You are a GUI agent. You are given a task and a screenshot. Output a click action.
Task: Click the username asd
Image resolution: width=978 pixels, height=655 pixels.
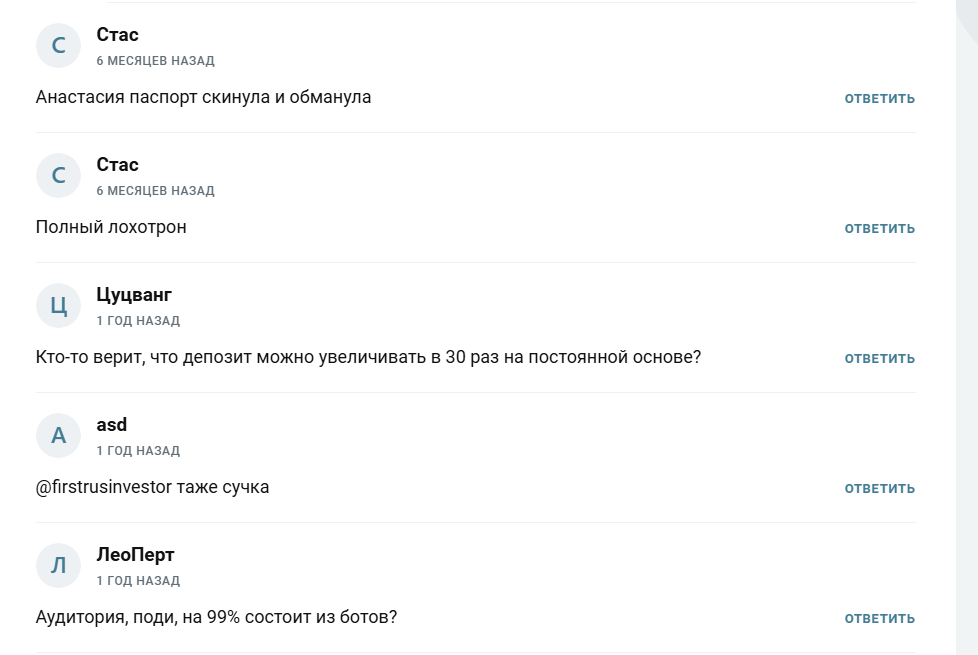111,424
